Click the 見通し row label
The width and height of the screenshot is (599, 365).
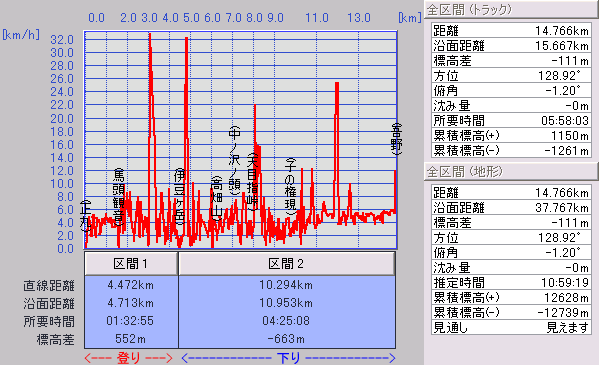click(451, 328)
